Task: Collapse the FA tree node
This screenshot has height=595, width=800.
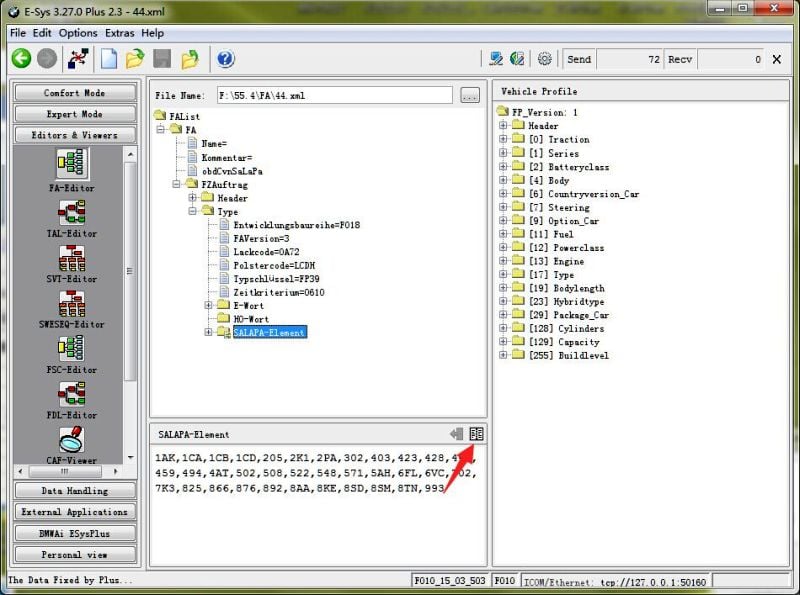Action: coord(160,130)
